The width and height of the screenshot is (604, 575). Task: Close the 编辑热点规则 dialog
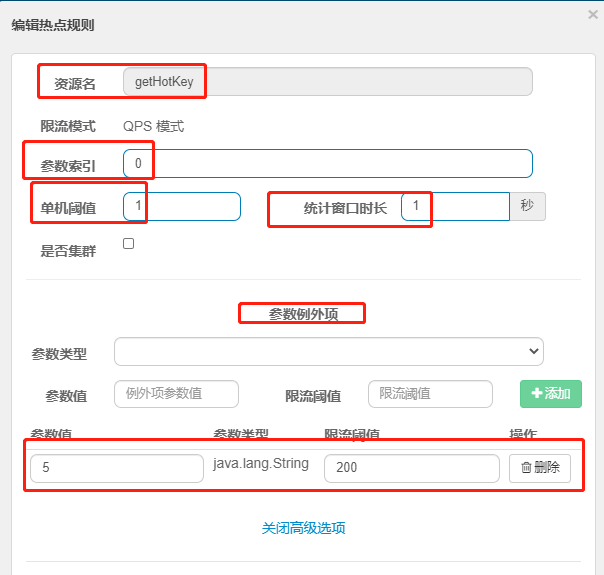[x=593, y=15]
